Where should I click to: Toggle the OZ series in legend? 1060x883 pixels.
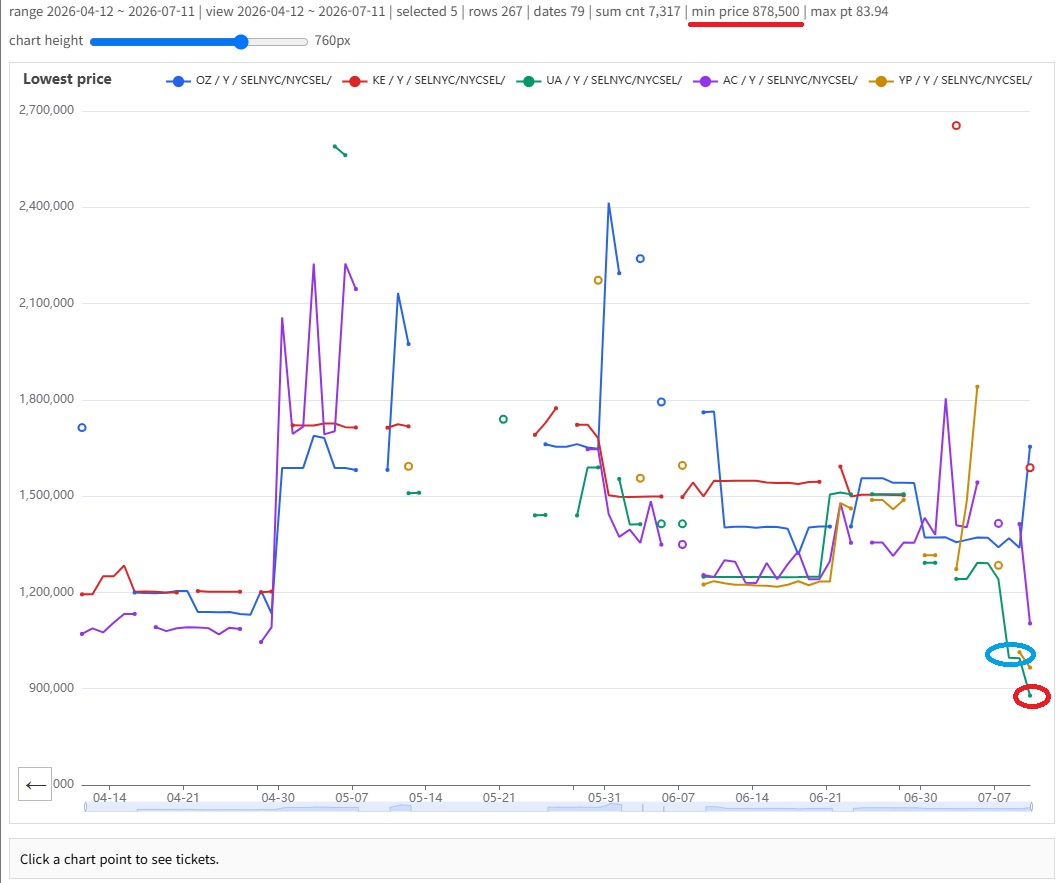click(x=249, y=80)
